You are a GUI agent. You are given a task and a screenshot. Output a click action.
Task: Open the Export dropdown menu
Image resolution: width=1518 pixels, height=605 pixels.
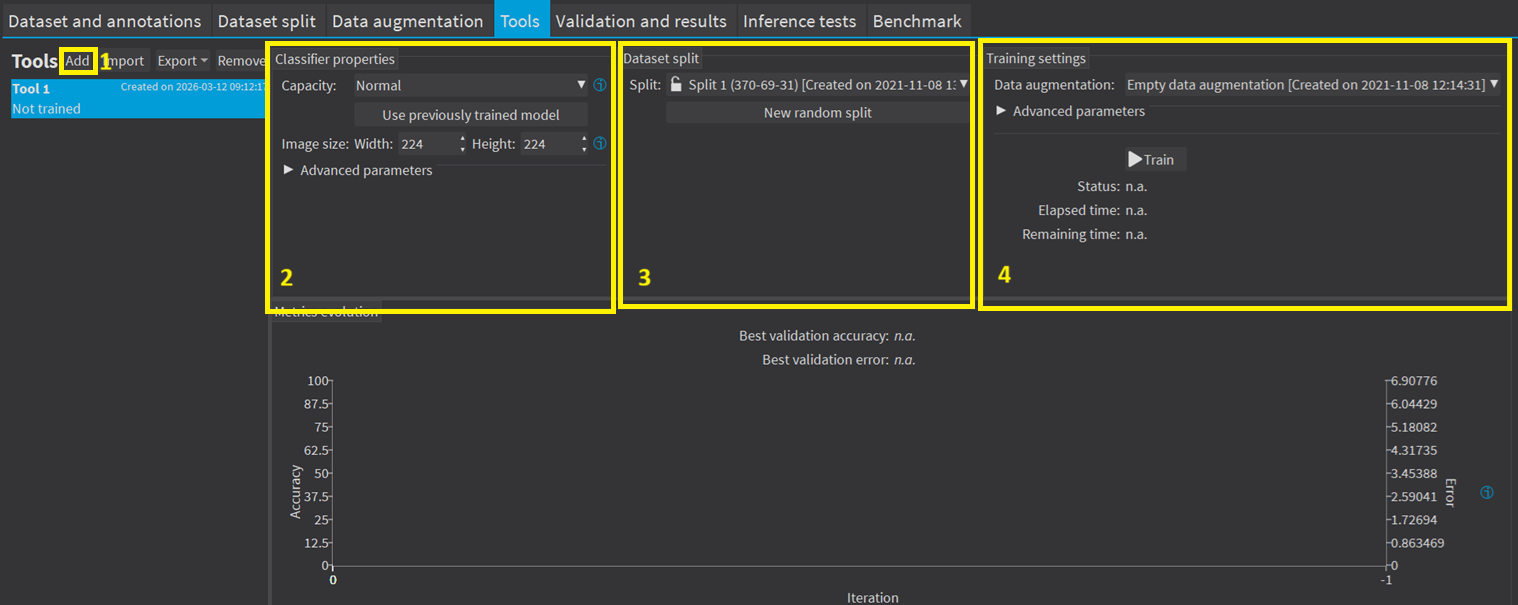(x=182, y=61)
